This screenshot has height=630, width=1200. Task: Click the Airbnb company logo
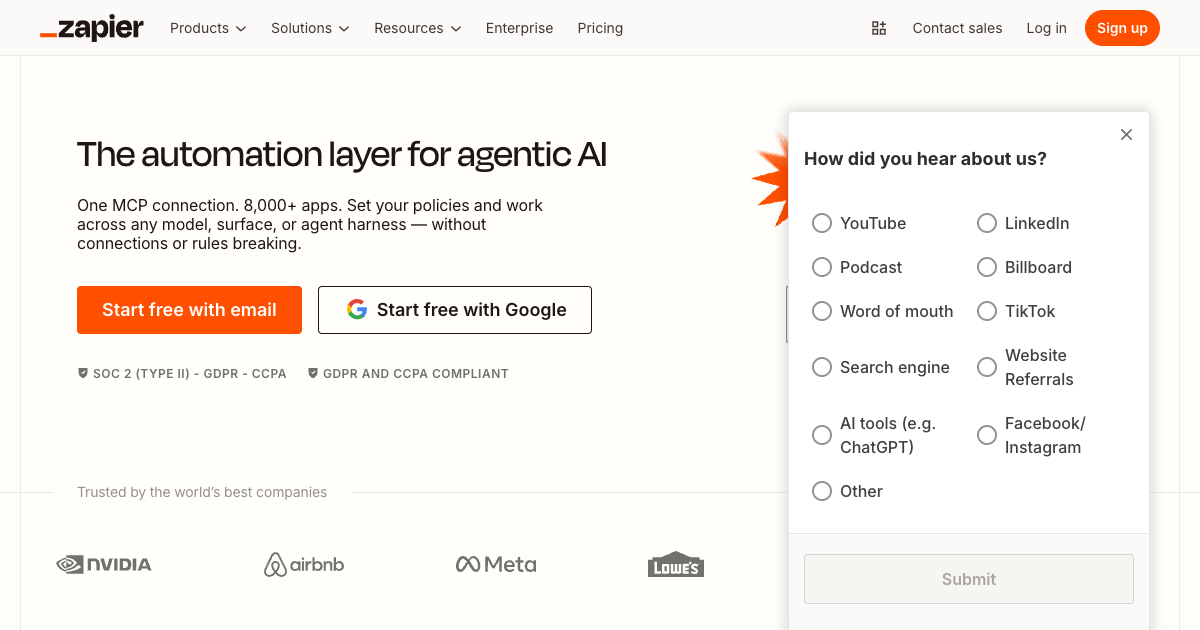tap(303, 564)
